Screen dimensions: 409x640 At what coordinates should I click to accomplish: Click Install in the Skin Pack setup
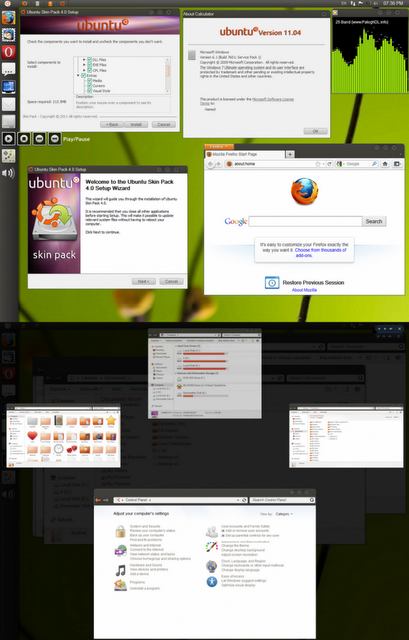pyautogui.click(x=136, y=124)
